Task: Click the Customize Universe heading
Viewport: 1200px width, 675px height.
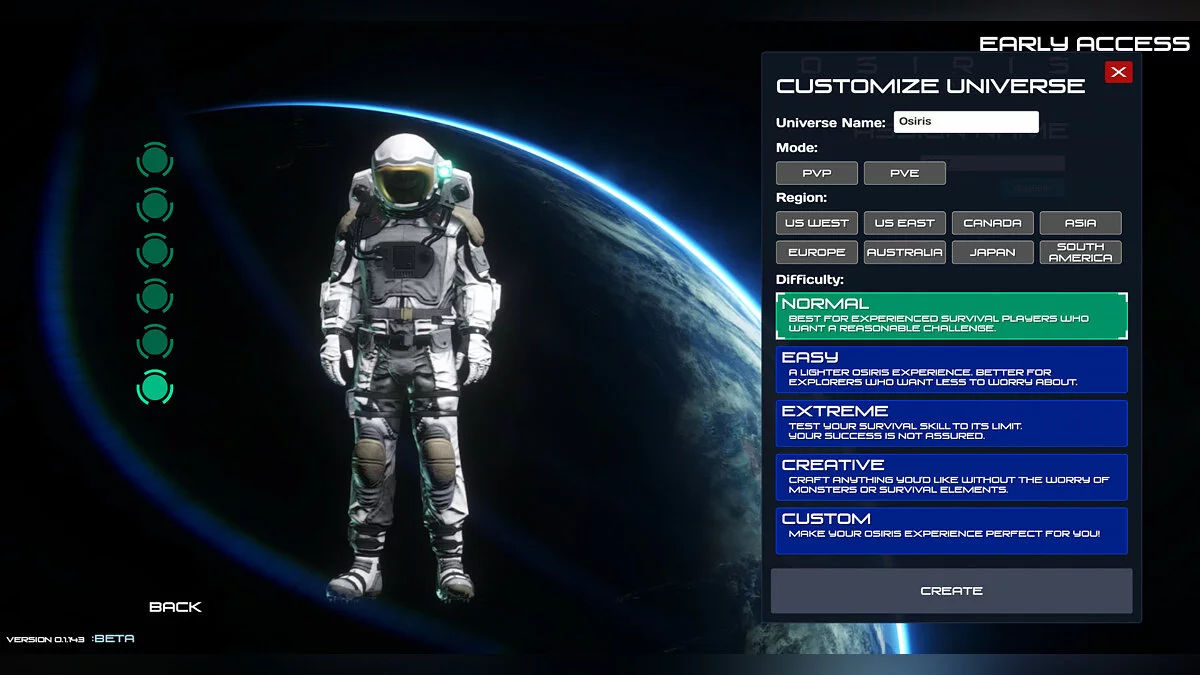Action: pos(931,86)
